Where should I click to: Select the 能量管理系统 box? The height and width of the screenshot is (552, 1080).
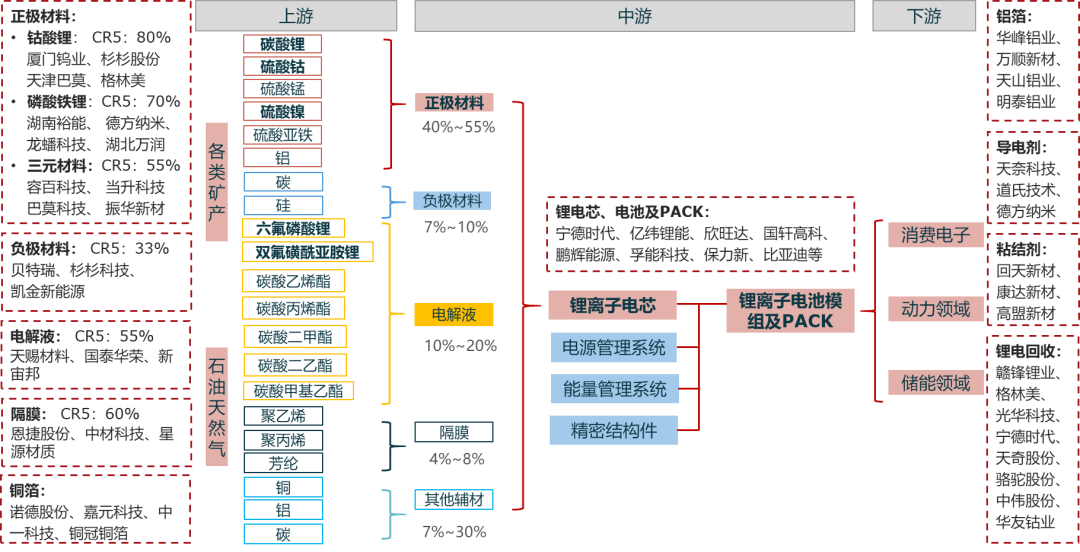614,389
